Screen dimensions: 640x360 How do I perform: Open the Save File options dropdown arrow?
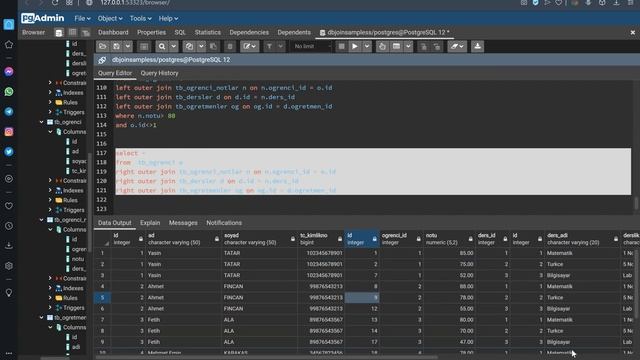(x=127, y=47)
